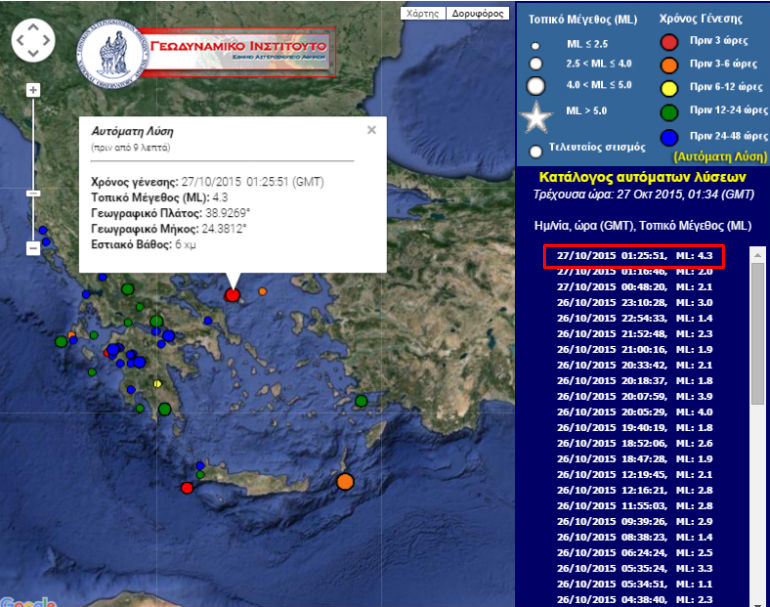Screen dimensions: 770x607
Task: Switch to the Δορυφόρος satellite view
Action: (477, 14)
